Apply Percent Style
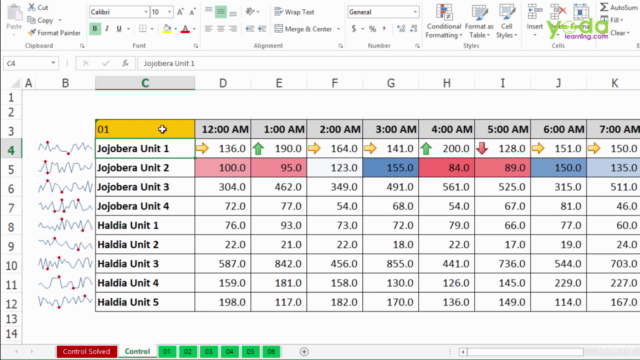Screen dimensions: 640x360 coord(372,29)
